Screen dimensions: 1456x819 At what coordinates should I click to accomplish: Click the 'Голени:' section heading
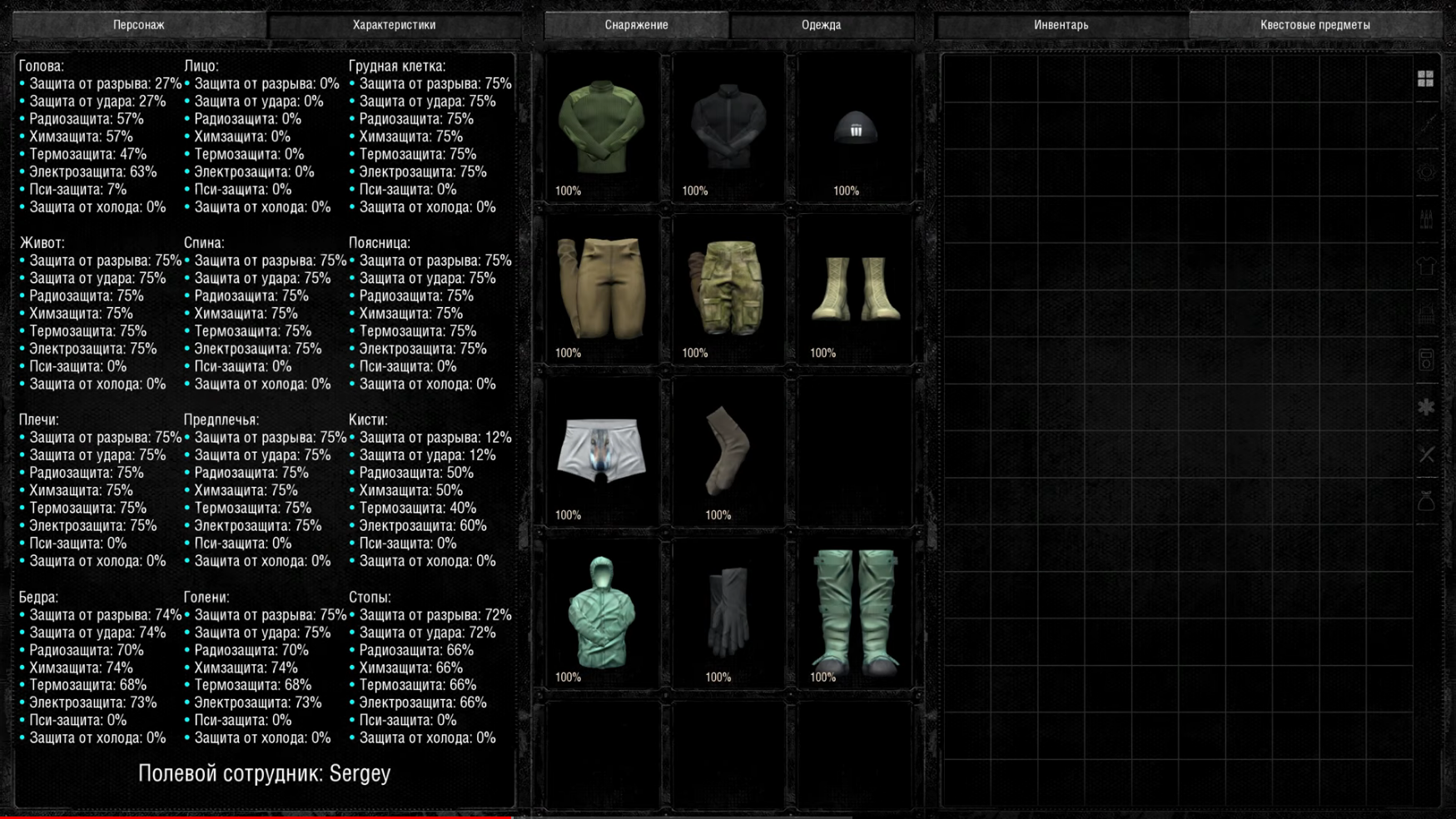(206, 597)
